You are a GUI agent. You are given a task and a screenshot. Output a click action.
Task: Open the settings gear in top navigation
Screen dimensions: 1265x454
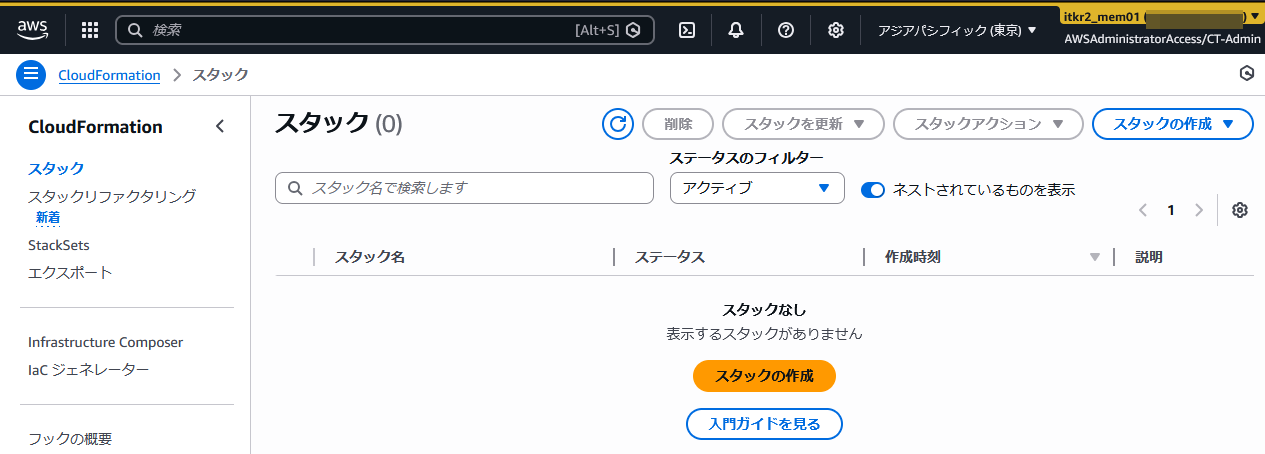point(836,30)
